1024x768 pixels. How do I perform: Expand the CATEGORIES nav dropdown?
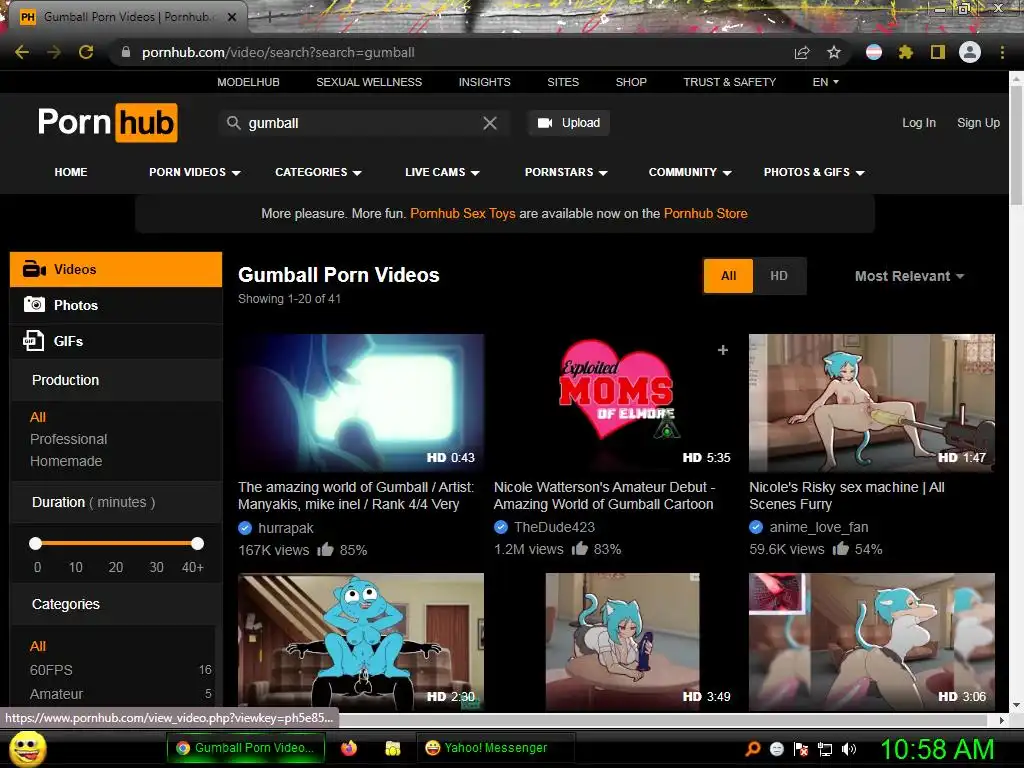click(x=318, y=172)
